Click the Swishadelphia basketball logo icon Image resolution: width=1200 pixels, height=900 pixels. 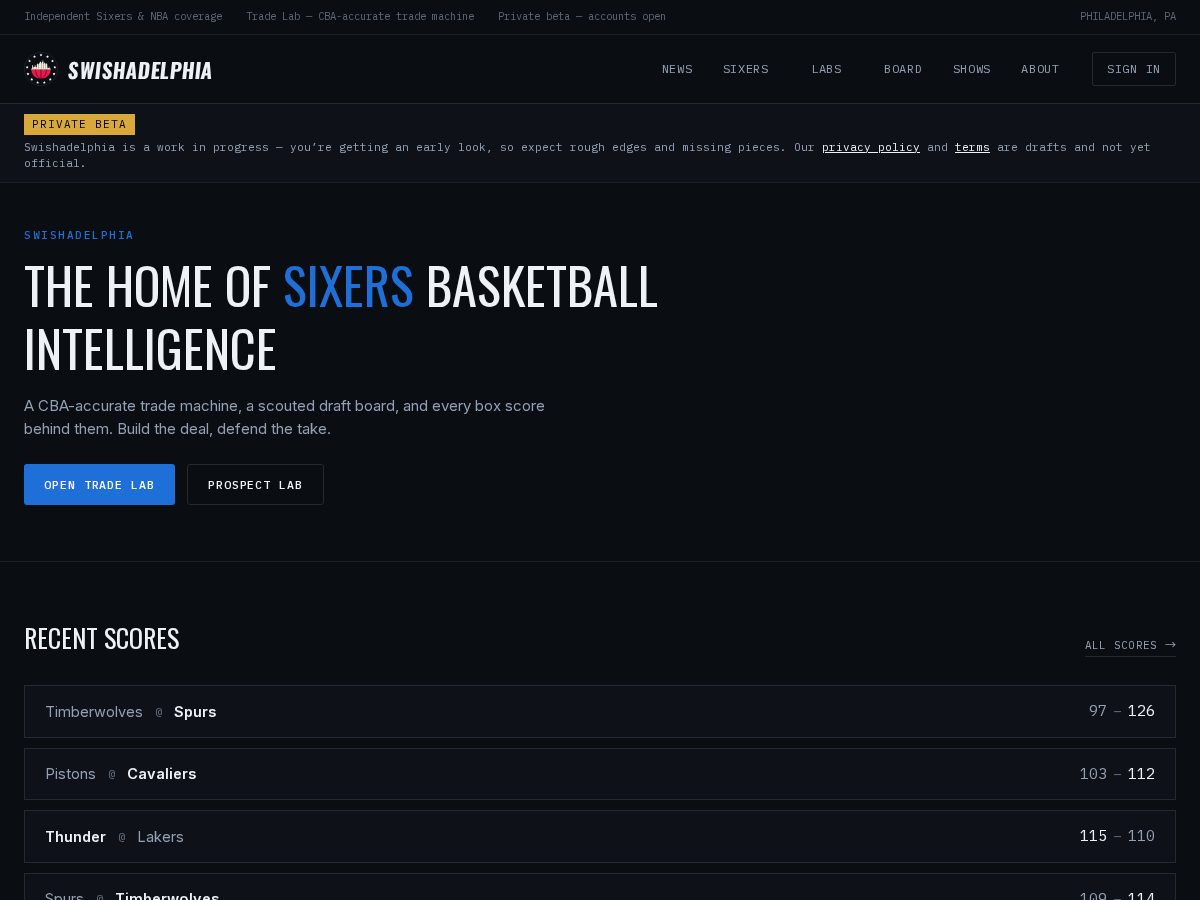(41, 69)
